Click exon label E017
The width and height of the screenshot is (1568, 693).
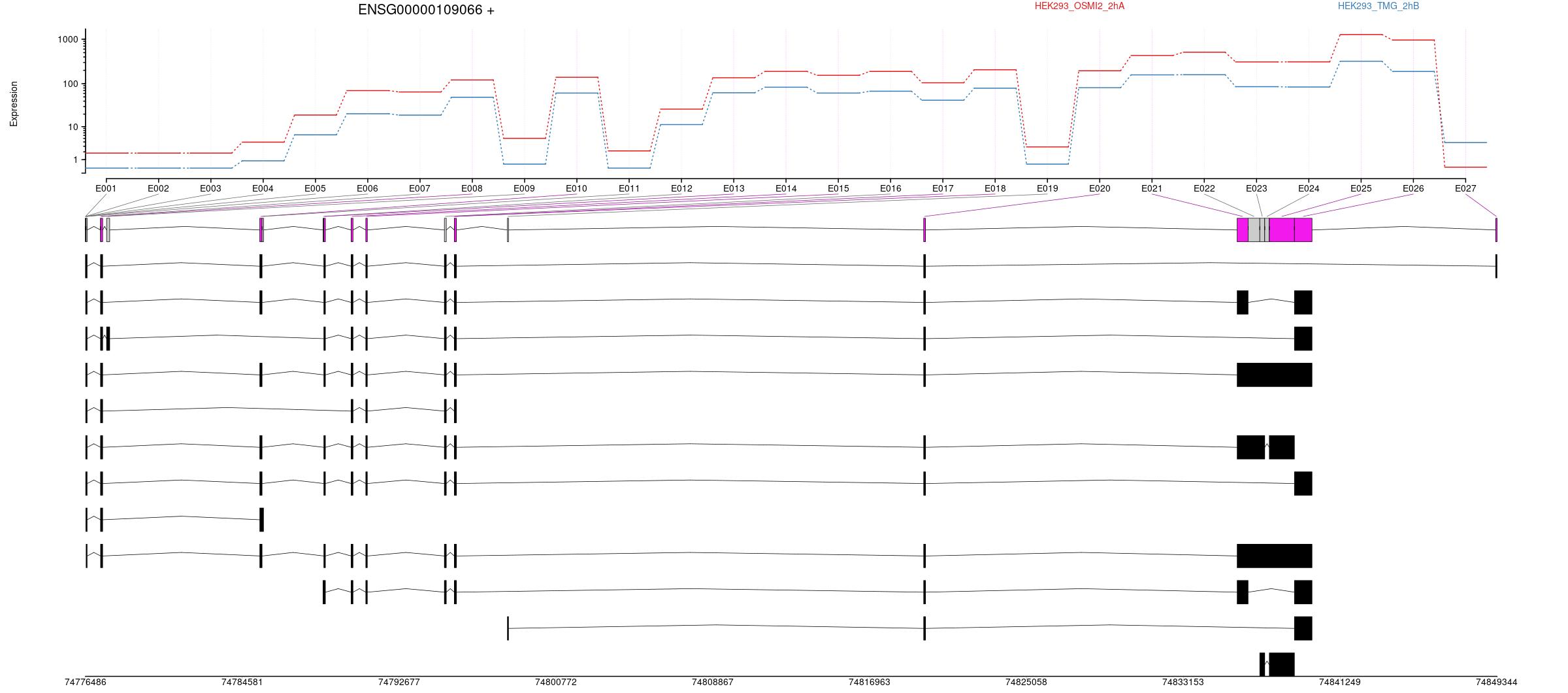point(943,188)
